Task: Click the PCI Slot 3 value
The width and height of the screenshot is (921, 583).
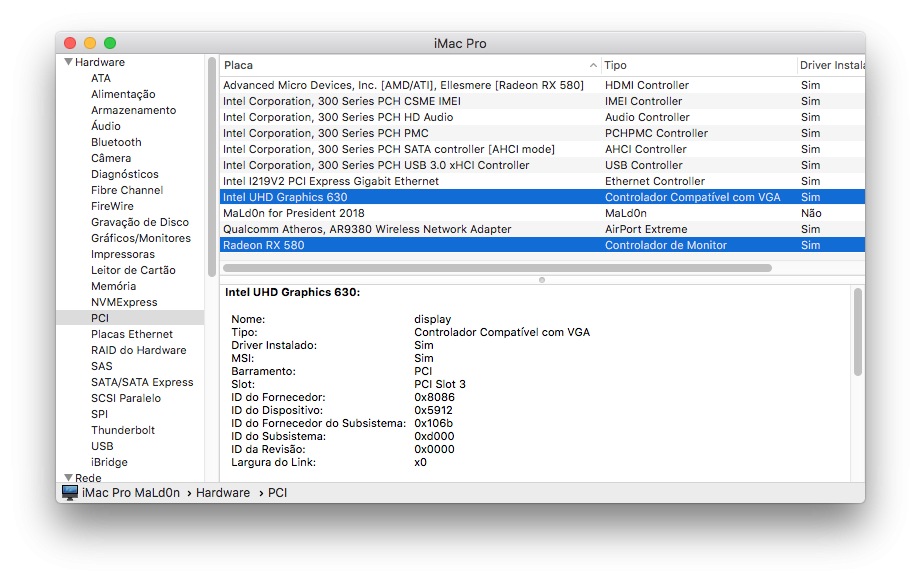Action: pos(439,384)
